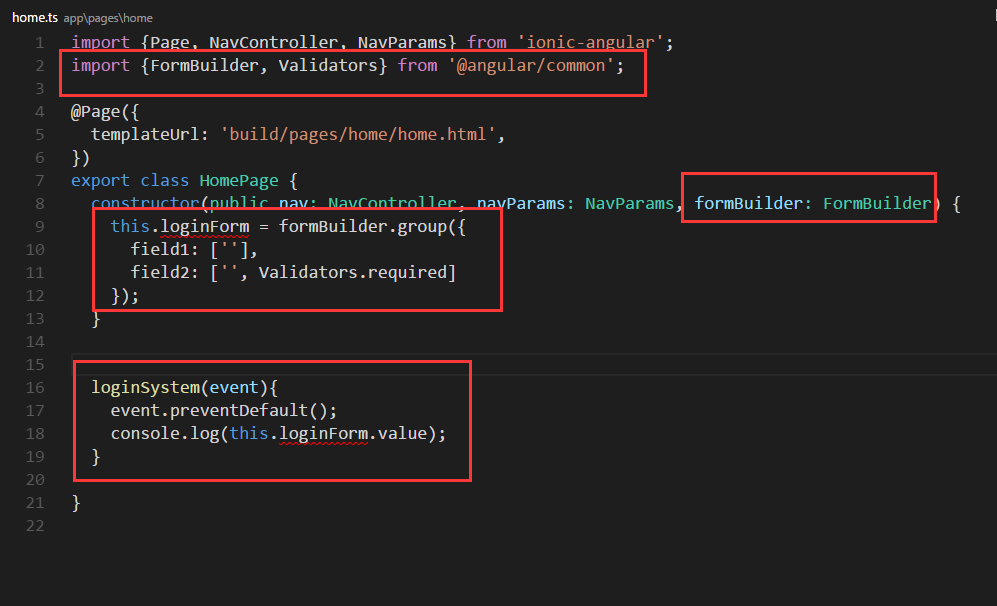This screenshot has width=997, height=606.
Task: Click the 'build/pages/home/home.html' string
Action: click(x=357, y=134)
